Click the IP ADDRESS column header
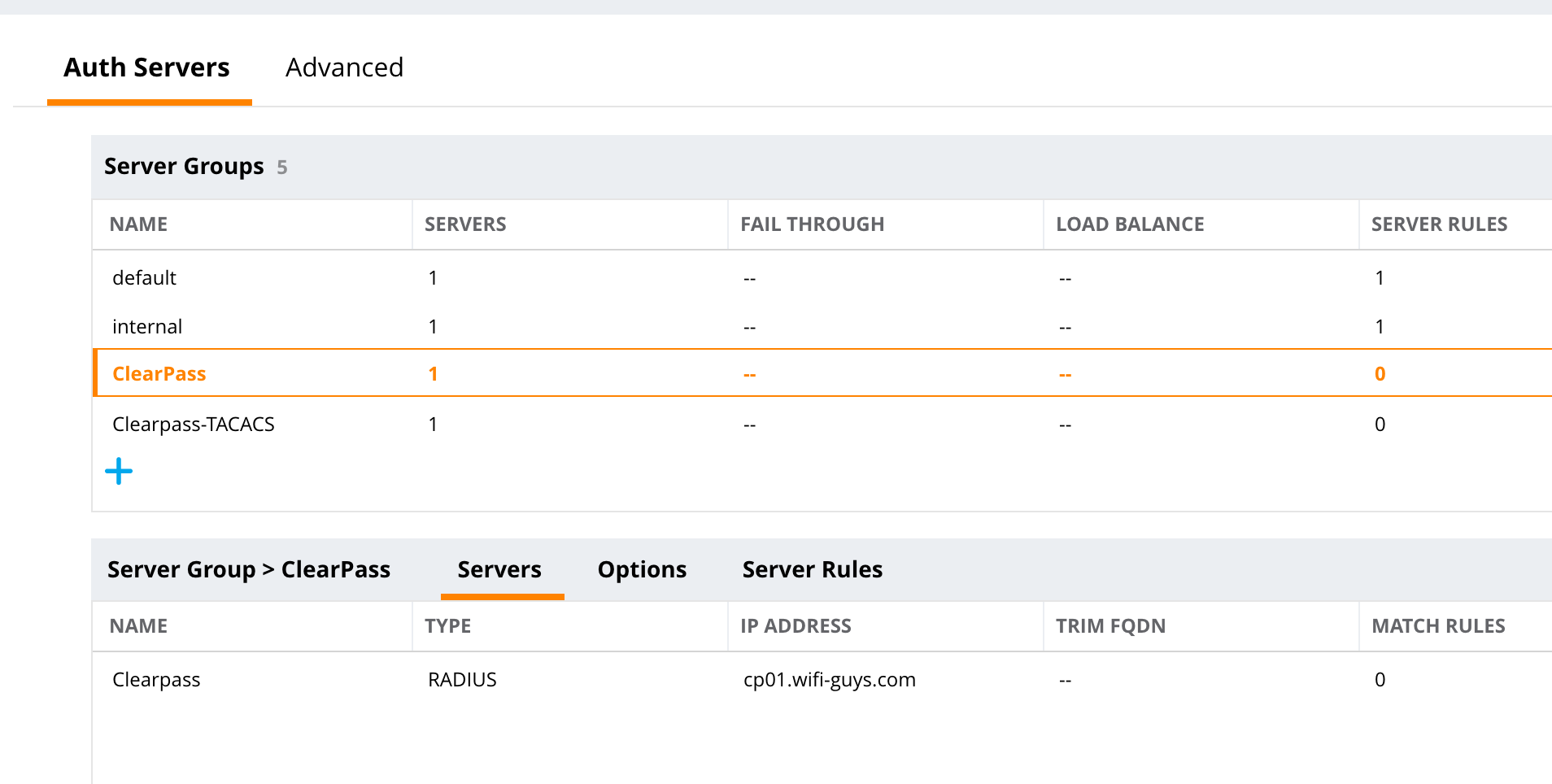Viewport: 1552px width, 784px height. point(796,625)
